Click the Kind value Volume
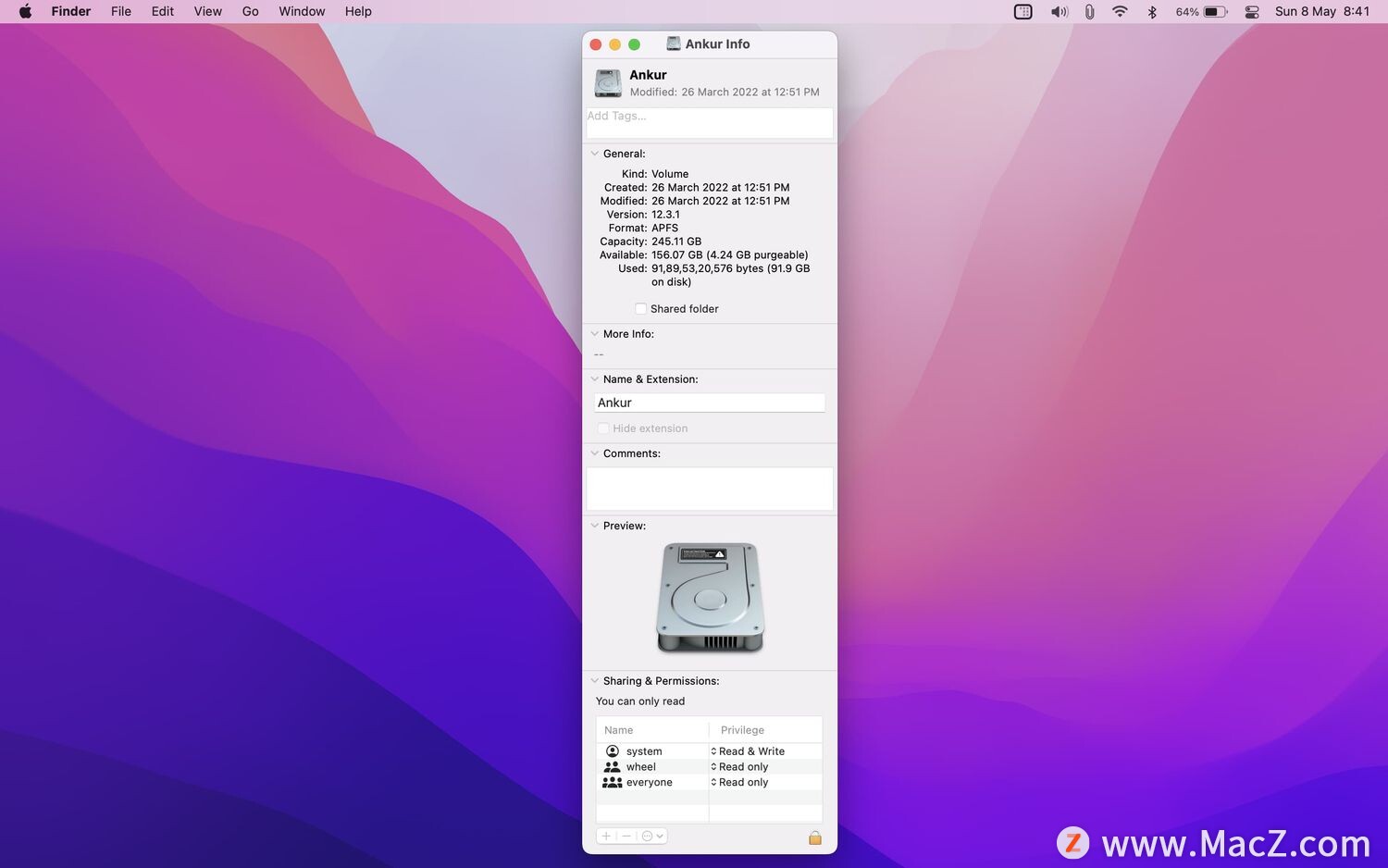Image resolution: width=1388 pixels, height=868 pixels. pyautogui.click(x=670, y=174)
